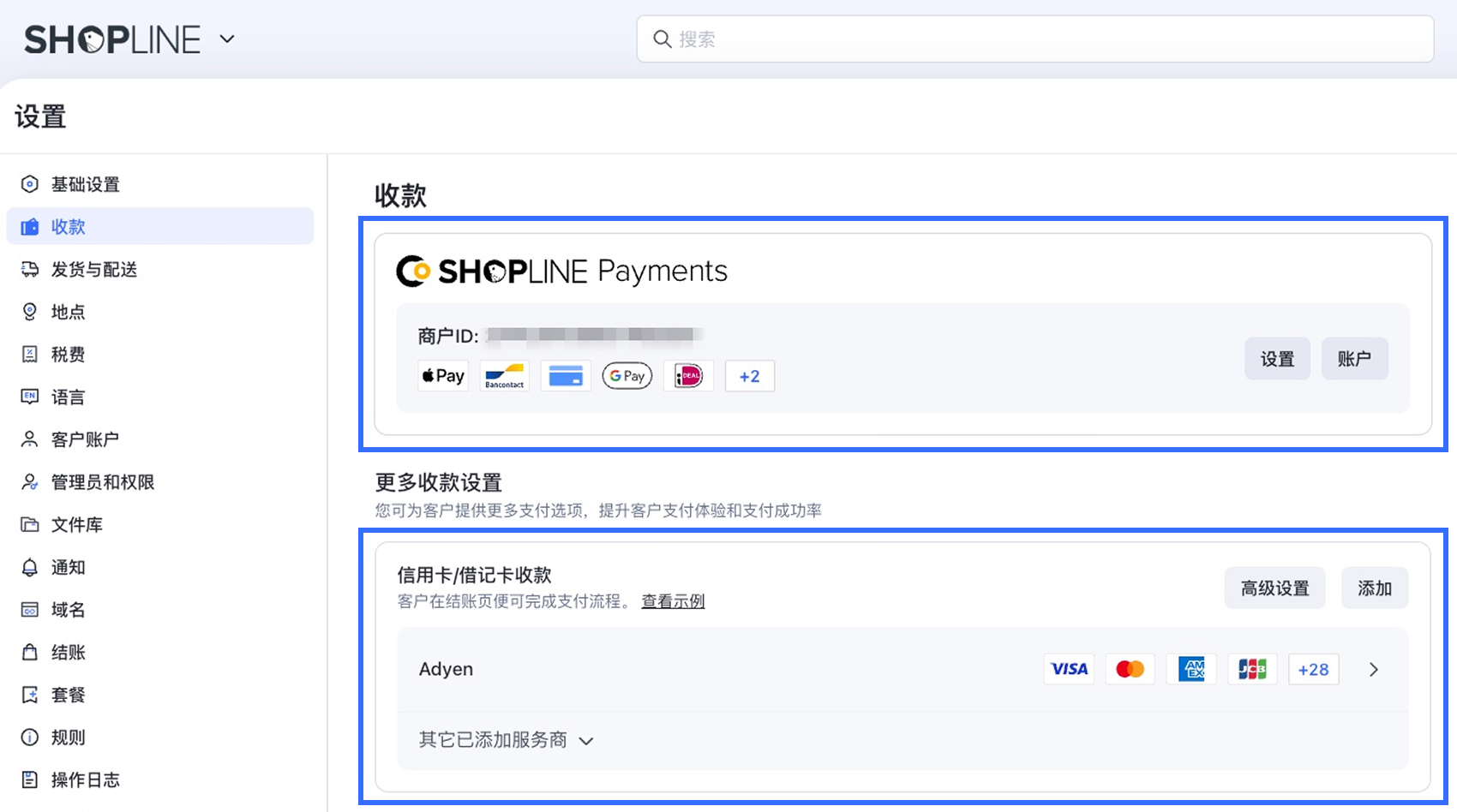Click the 税费 receipt icon
This screenshot has width=1457, height=812.
click(30, 355)
